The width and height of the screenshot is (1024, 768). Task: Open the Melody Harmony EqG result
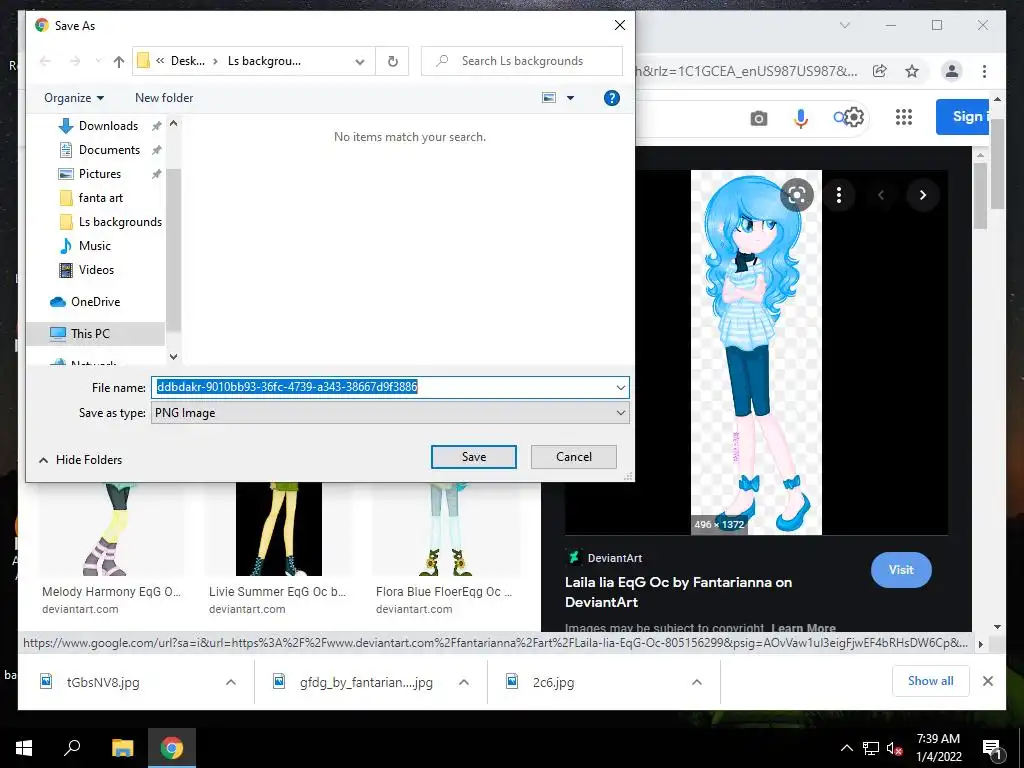pos(111,592)
